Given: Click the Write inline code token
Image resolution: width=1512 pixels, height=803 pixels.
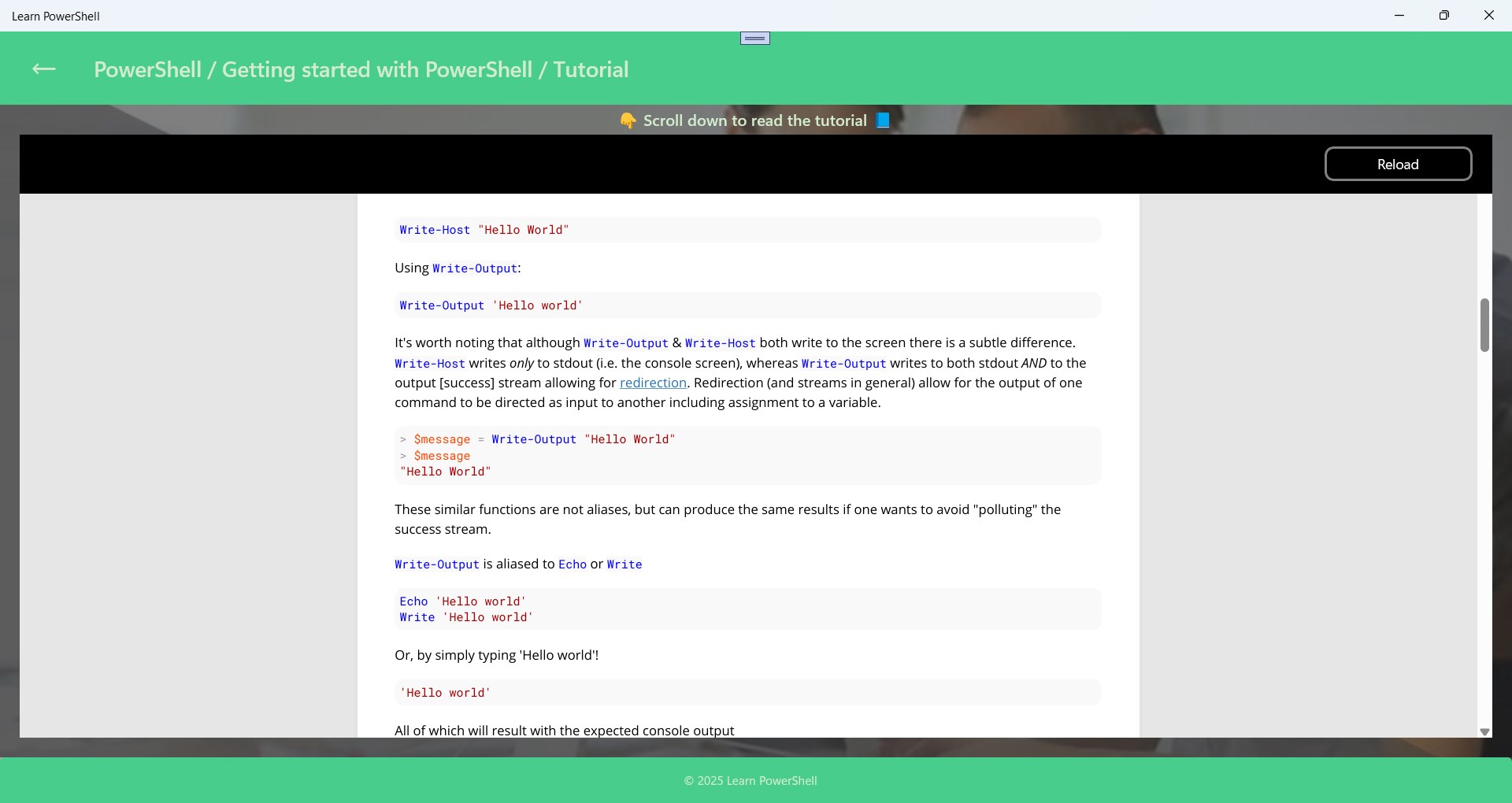Looking at the screenshot, I should [624, 564].
